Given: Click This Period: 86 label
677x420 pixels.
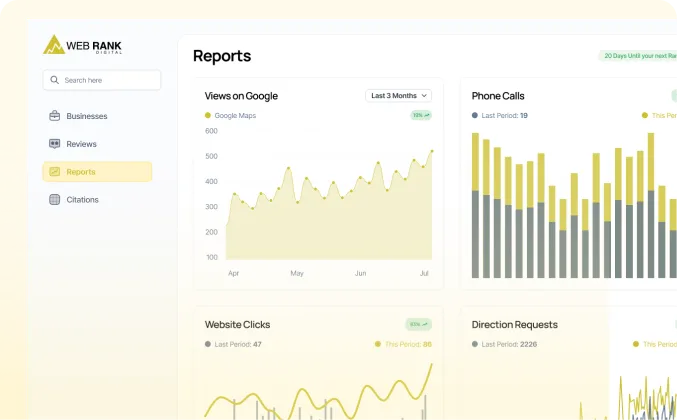Looking at the screenshot, I should pyautogui.click(x=408, y=344).
